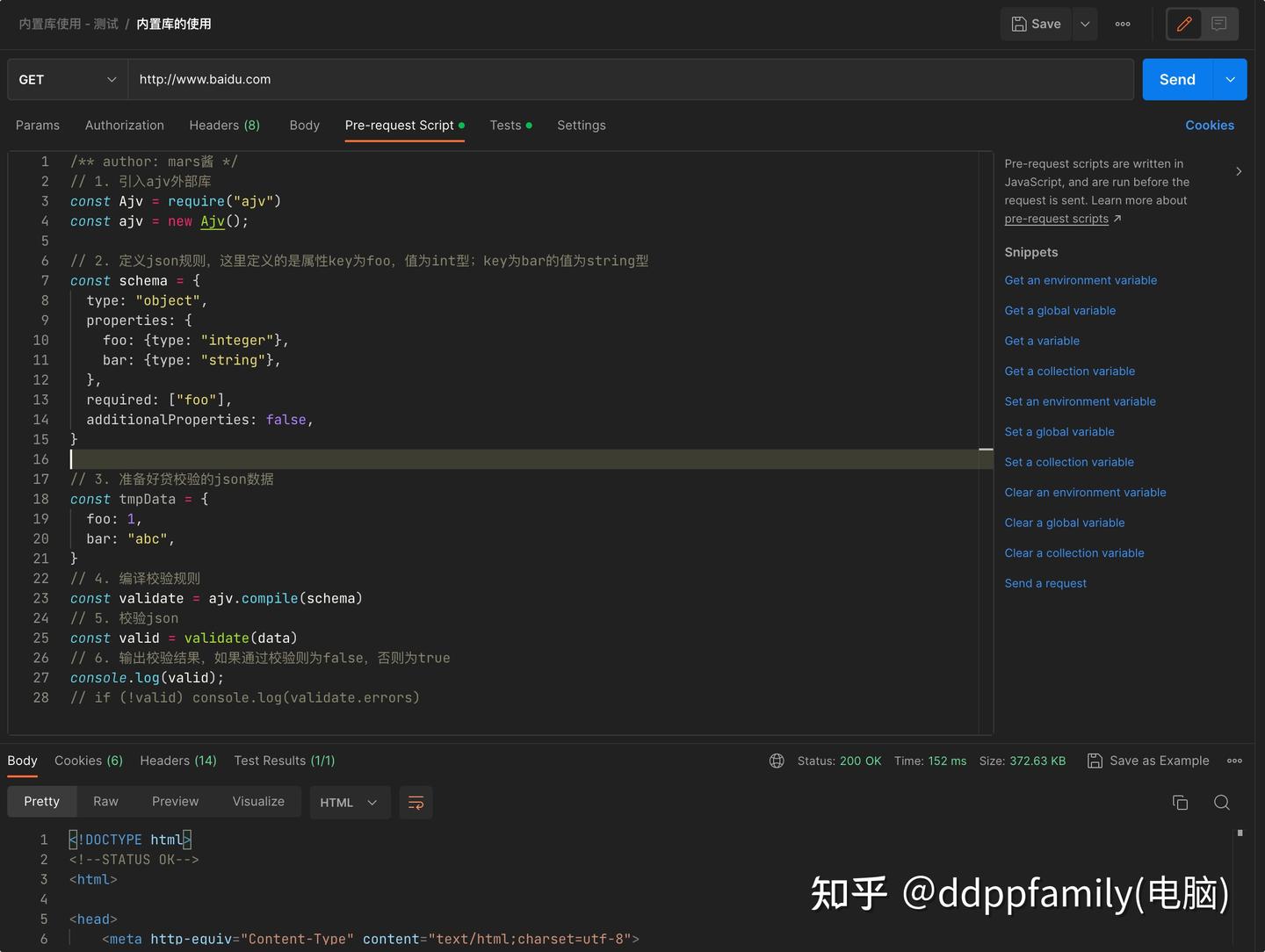
Task: Open the Headers (8) request tab
Action: coord(225,126)
